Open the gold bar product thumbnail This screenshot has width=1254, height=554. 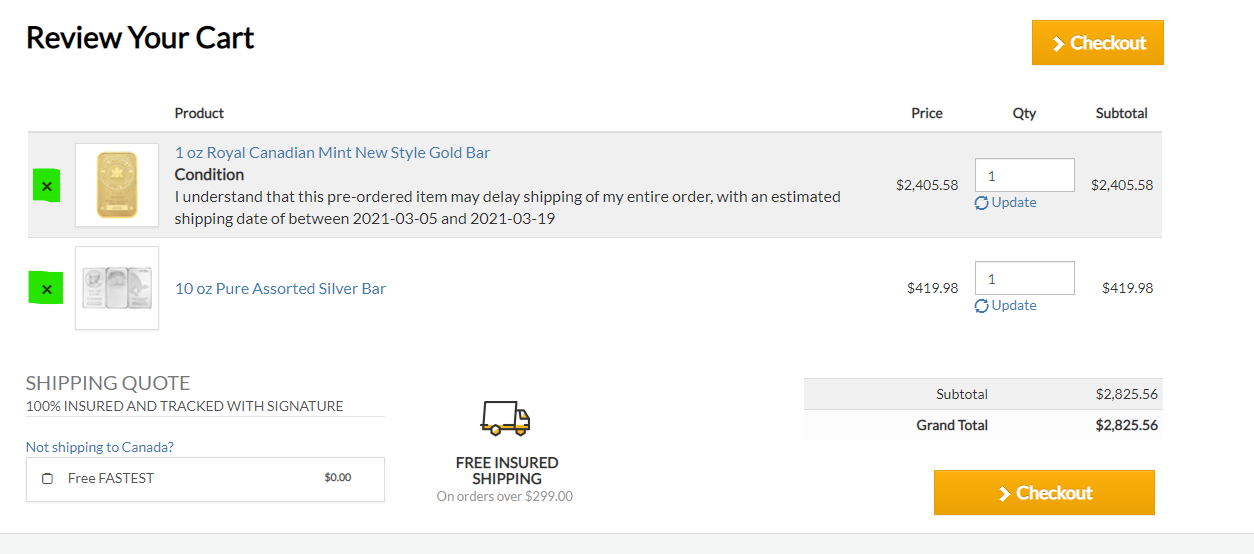pos(117,185)
